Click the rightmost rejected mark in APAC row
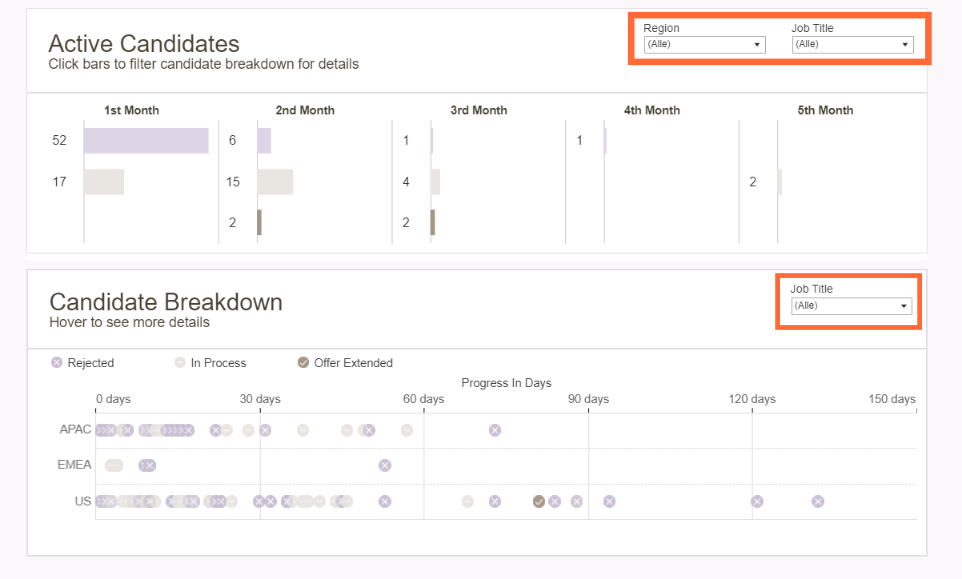Viewport: 962px width, 579px height. 495,430
